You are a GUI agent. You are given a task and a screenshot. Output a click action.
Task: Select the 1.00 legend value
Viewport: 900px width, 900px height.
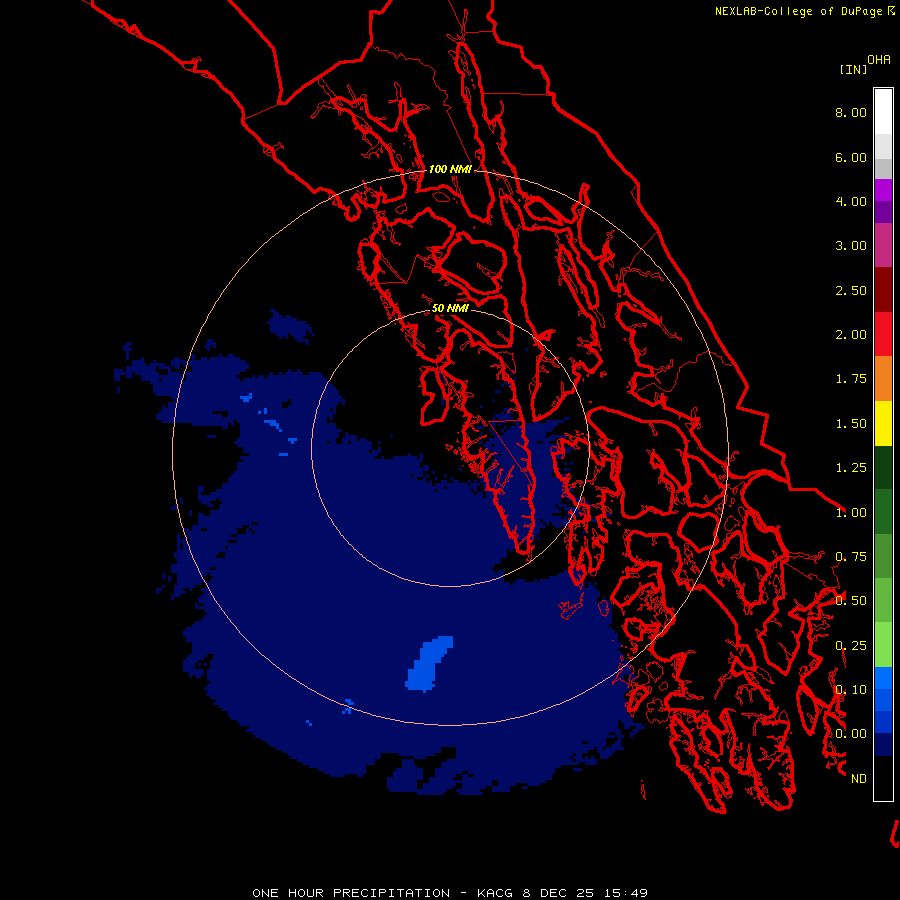click(851, 513)
